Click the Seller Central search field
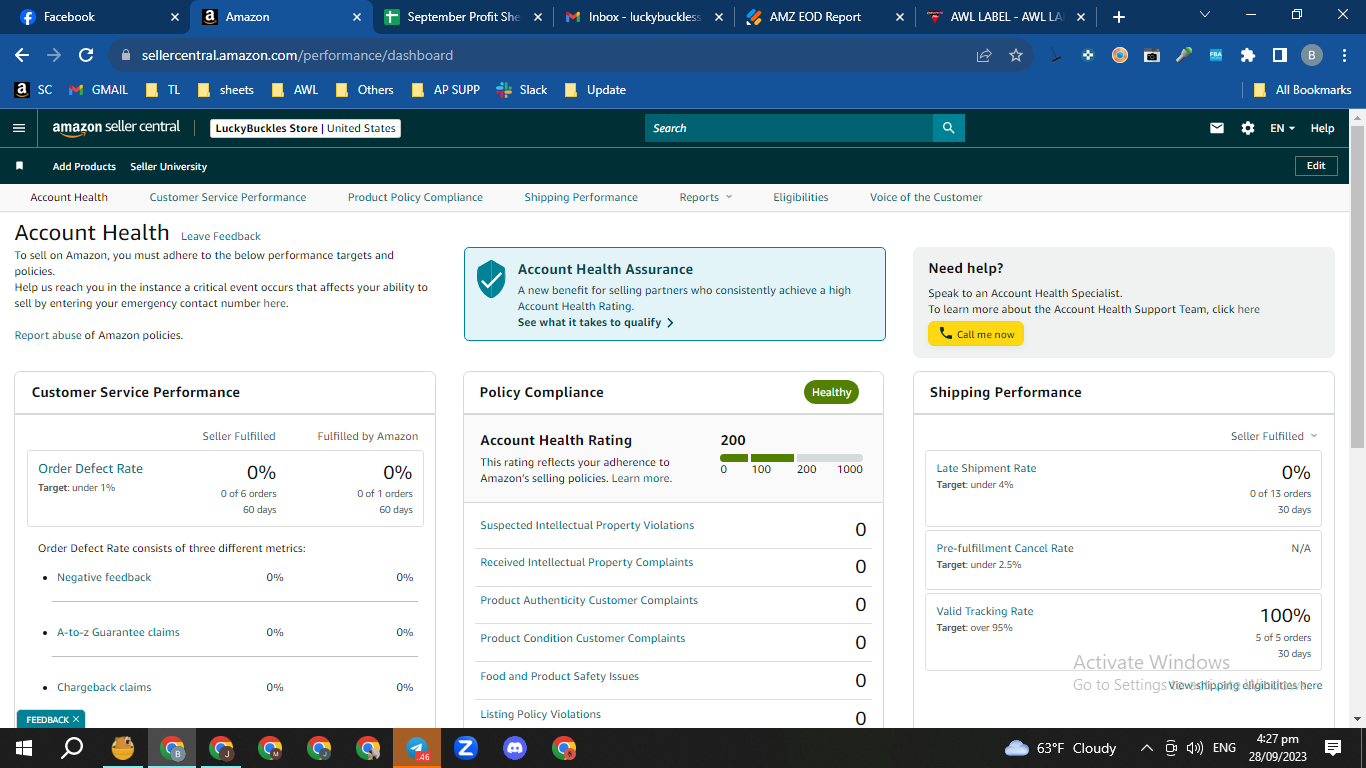The width and height of the screenshot is (1366, 768). 789,128
